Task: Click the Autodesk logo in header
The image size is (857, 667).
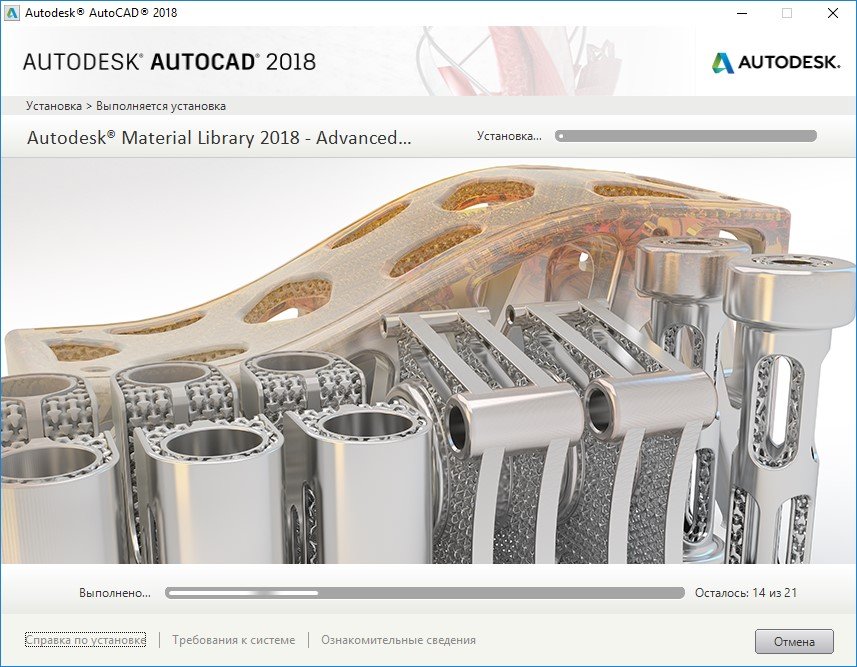Action: tap(775, 62)
